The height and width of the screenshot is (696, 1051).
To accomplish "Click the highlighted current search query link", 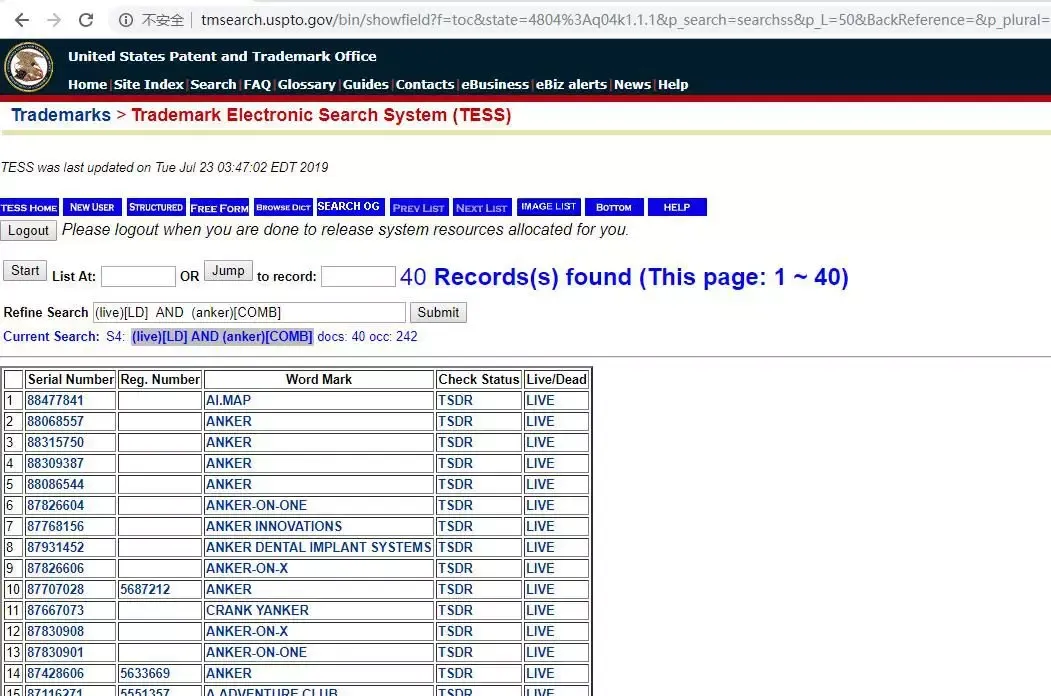I will [x=222, y=337].
